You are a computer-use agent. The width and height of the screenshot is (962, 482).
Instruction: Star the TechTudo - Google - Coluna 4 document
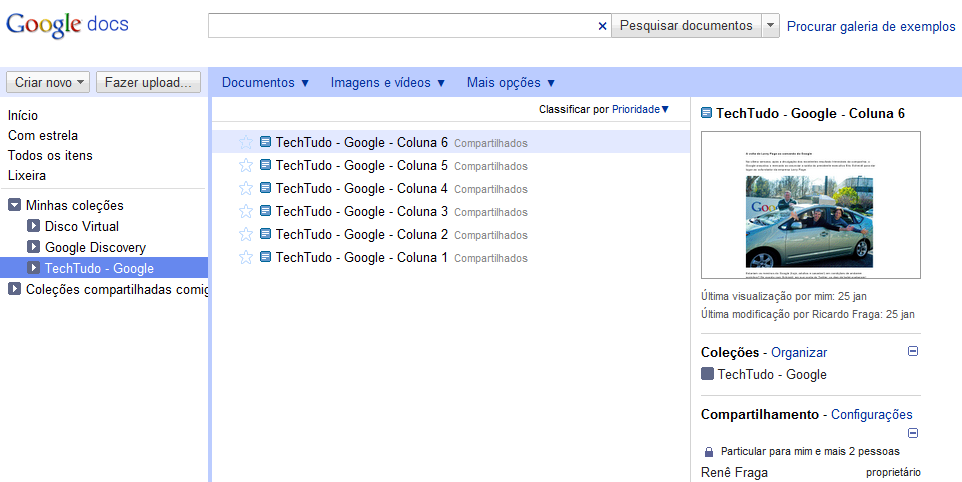tap(246, 189)
